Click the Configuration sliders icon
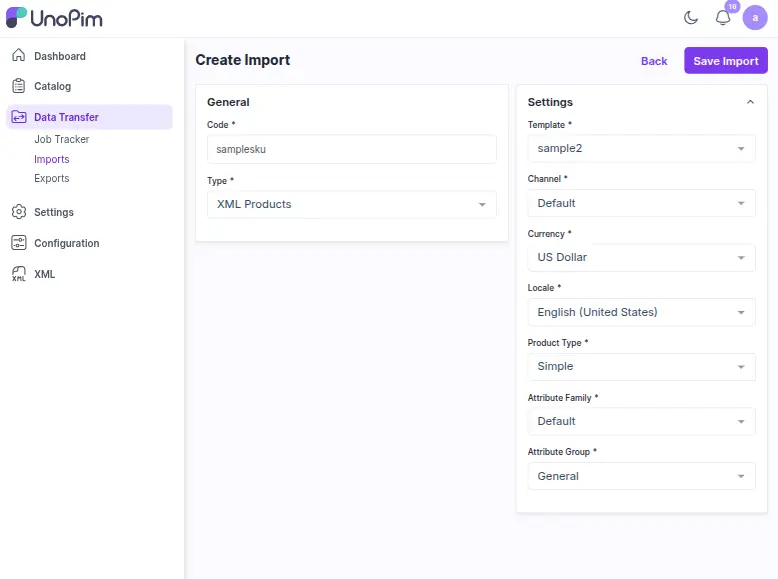This screenshot has height=579, width=778. 18,243
